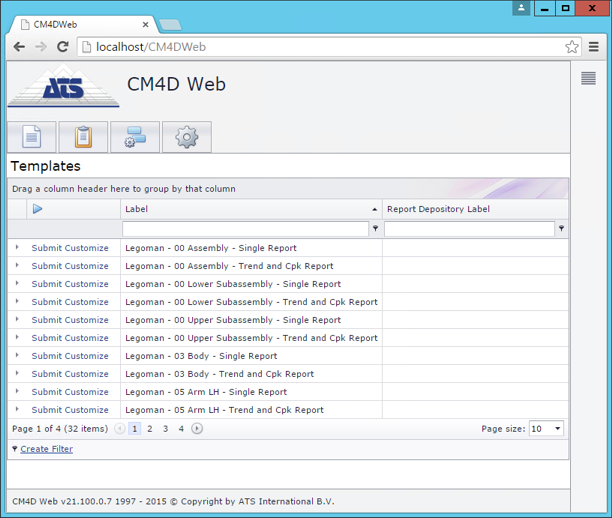Click cell Legoman - 00 Lower Subassembly - Trend and Cpk Report
This screenshot has height=518, width=612.
point(251,302)
